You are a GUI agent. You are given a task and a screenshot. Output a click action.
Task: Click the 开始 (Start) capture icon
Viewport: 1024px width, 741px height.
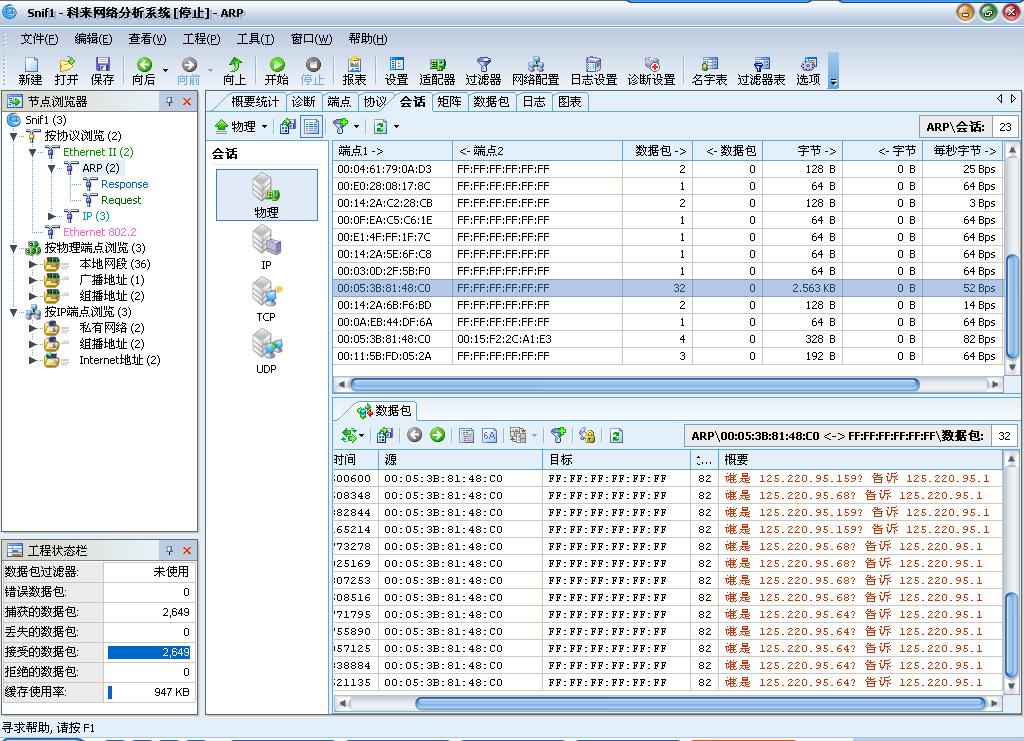[x=276, y=70]
